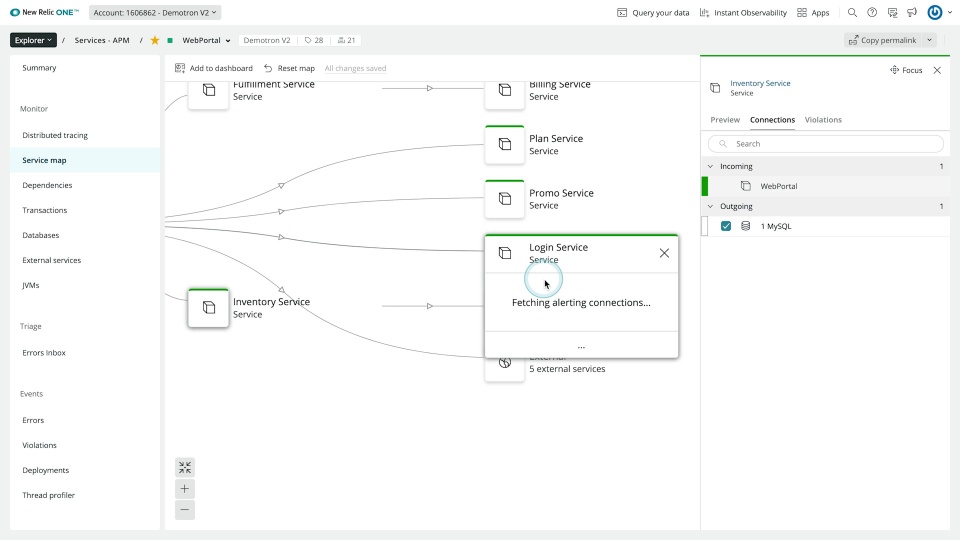
Task: Zoom out on the service map
Action: 185,509
